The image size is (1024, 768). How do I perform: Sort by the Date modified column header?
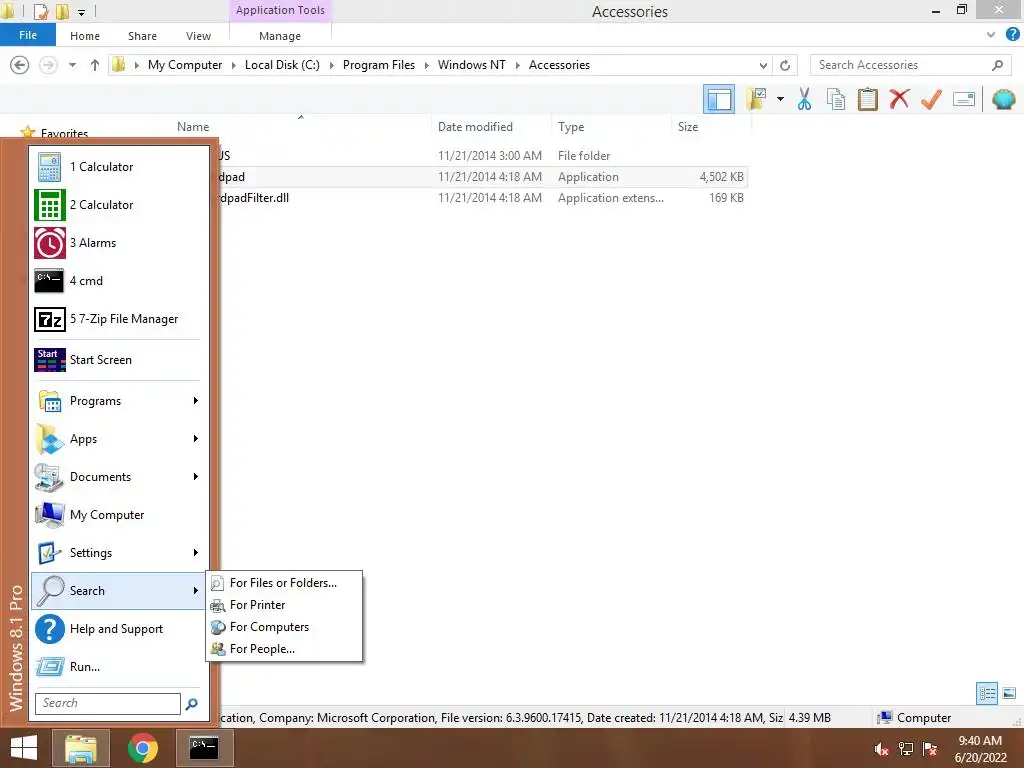point(475,127)
